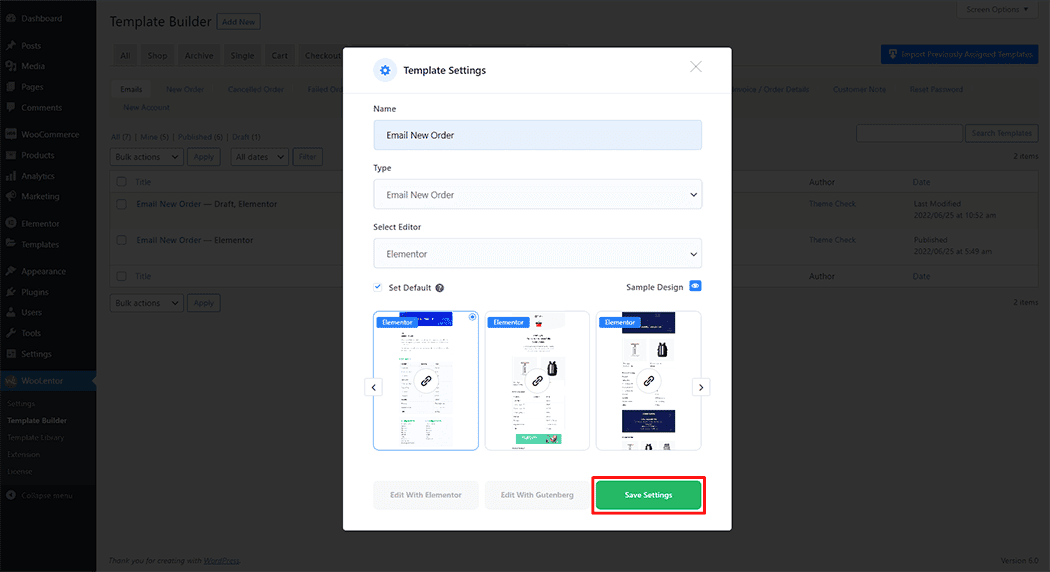
Task: Open Plugins from the sidebar menu
Action: click(x=36, y=292)
